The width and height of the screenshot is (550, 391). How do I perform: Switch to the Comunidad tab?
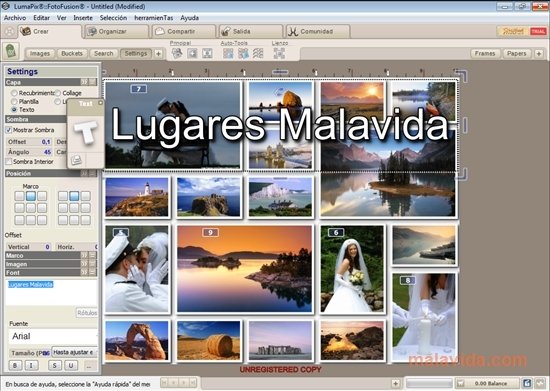317,31
